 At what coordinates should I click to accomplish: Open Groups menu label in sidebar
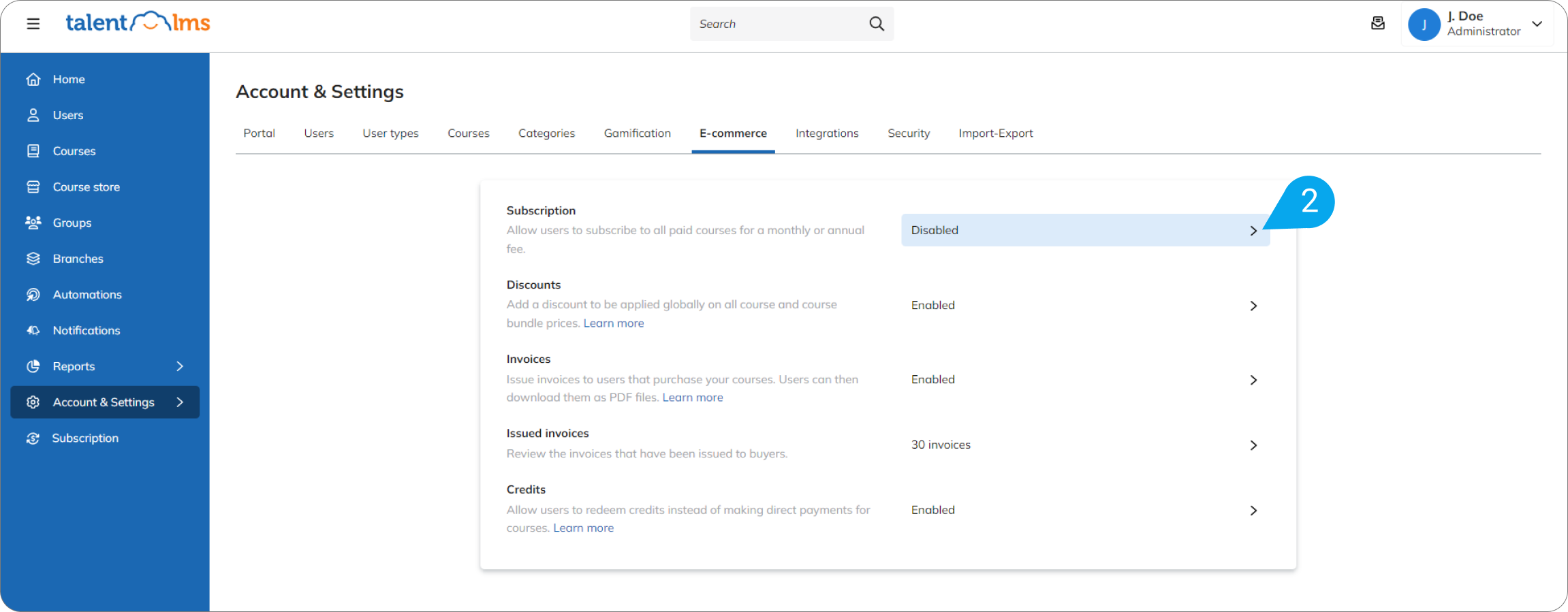tap(72, 223)
